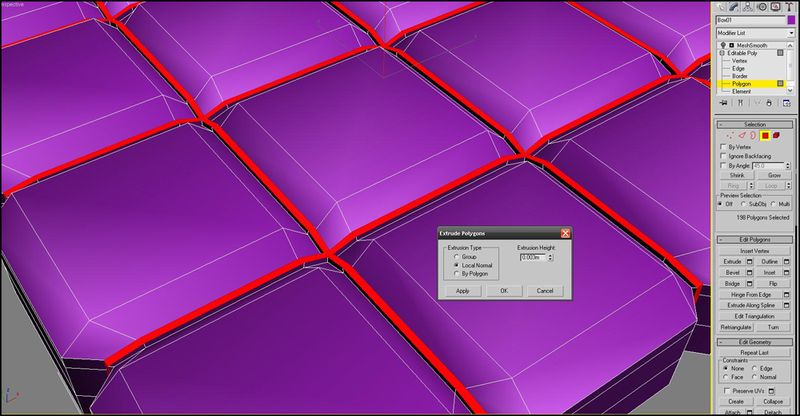800x416 pixels.
Task: Enable Preserve UVs checkbox
Action: (727, 390)
